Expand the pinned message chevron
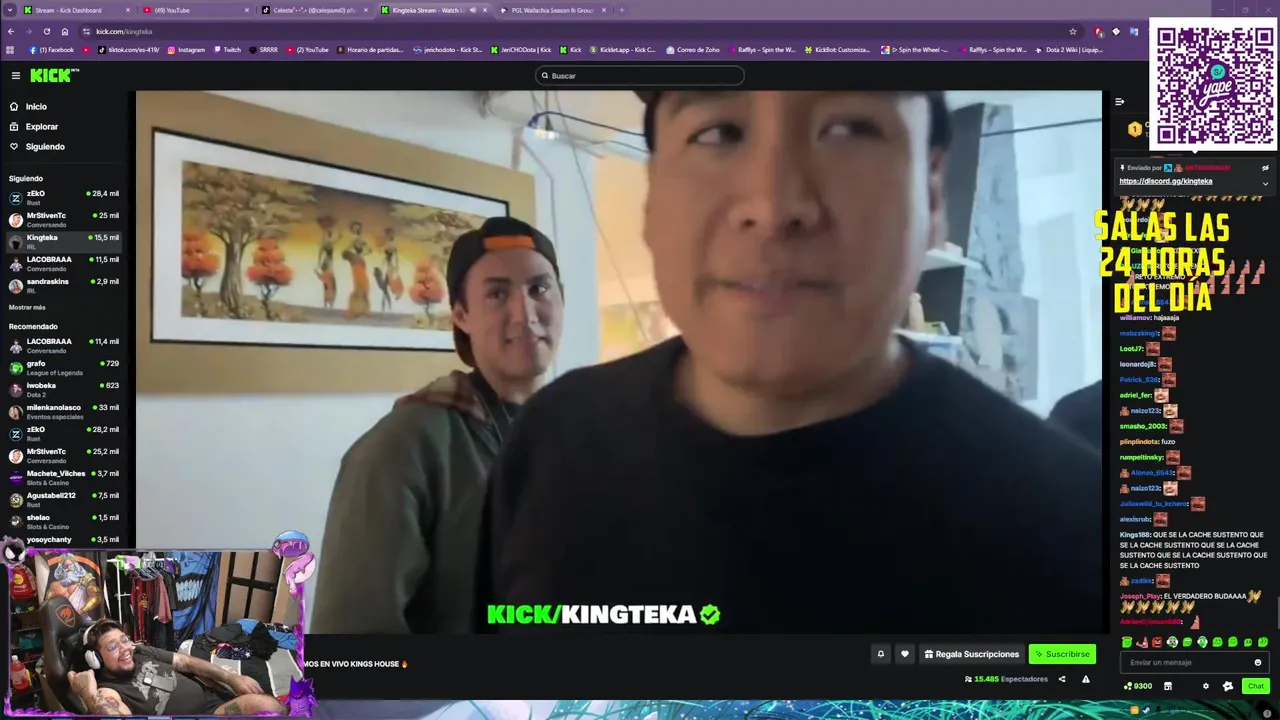Image resolution: width=1280 pixels, height=720 pixels. point(1265,183)
